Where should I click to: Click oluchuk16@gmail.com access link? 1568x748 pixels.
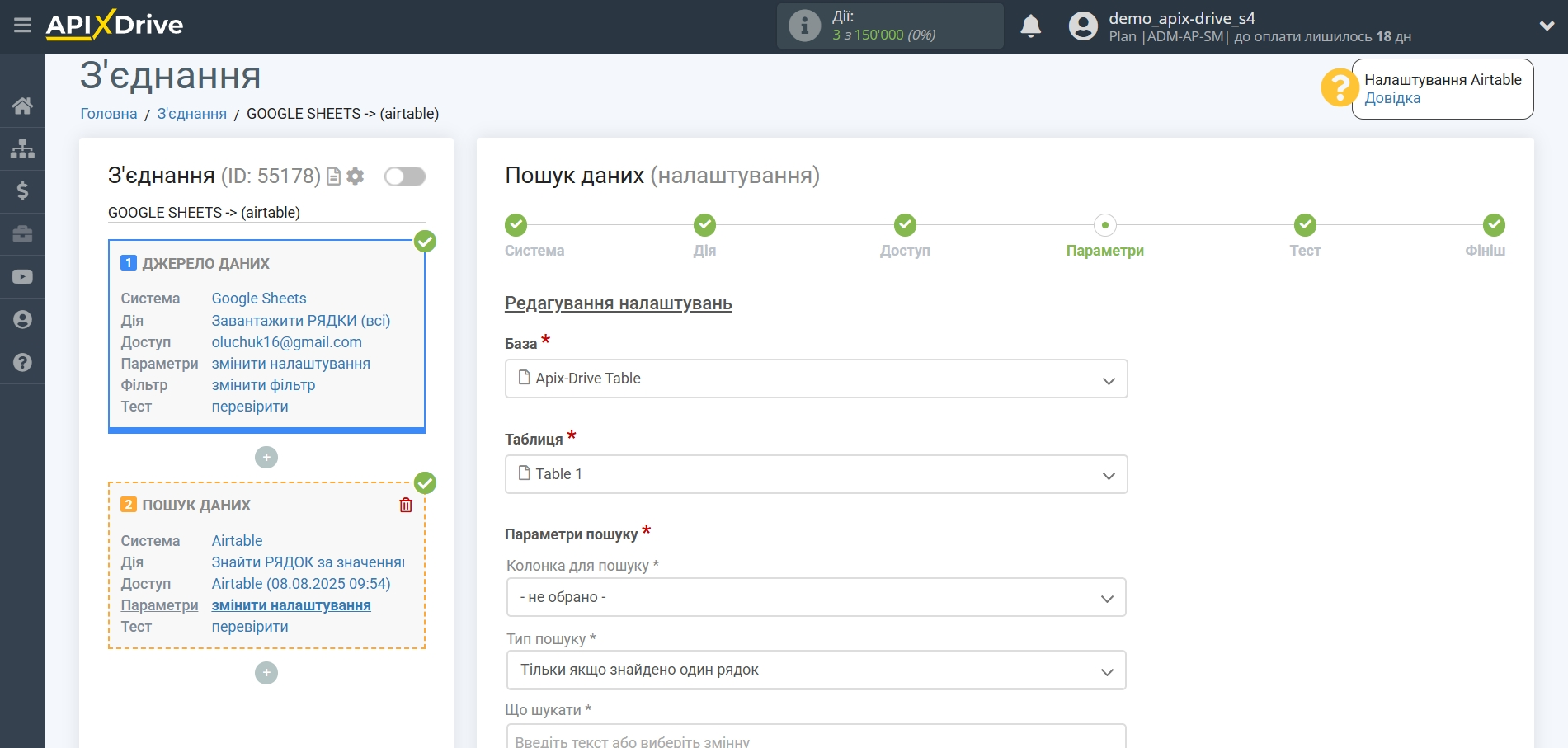(287, 342)
